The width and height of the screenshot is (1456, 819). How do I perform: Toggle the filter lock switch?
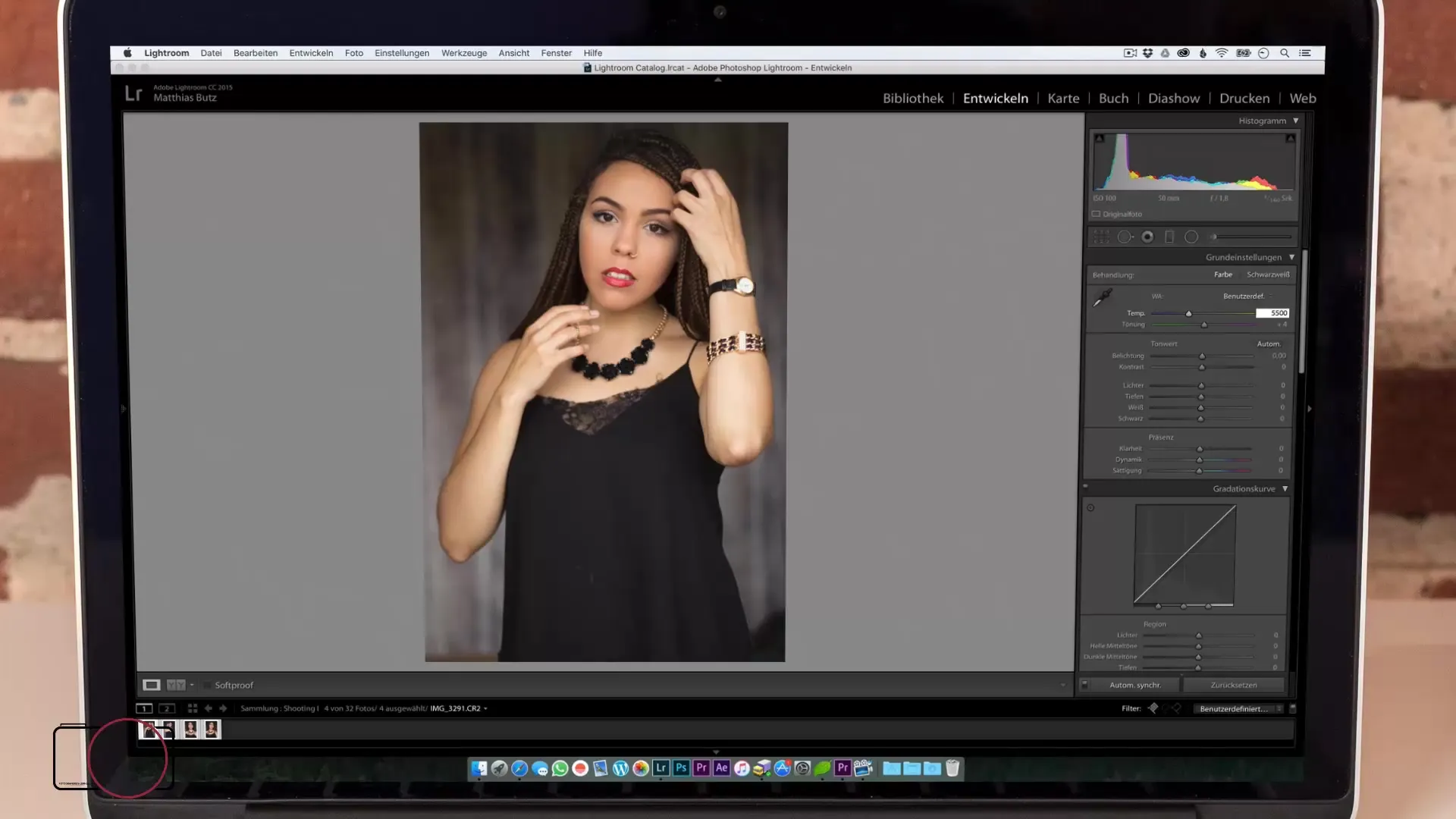coord(1293,708)
